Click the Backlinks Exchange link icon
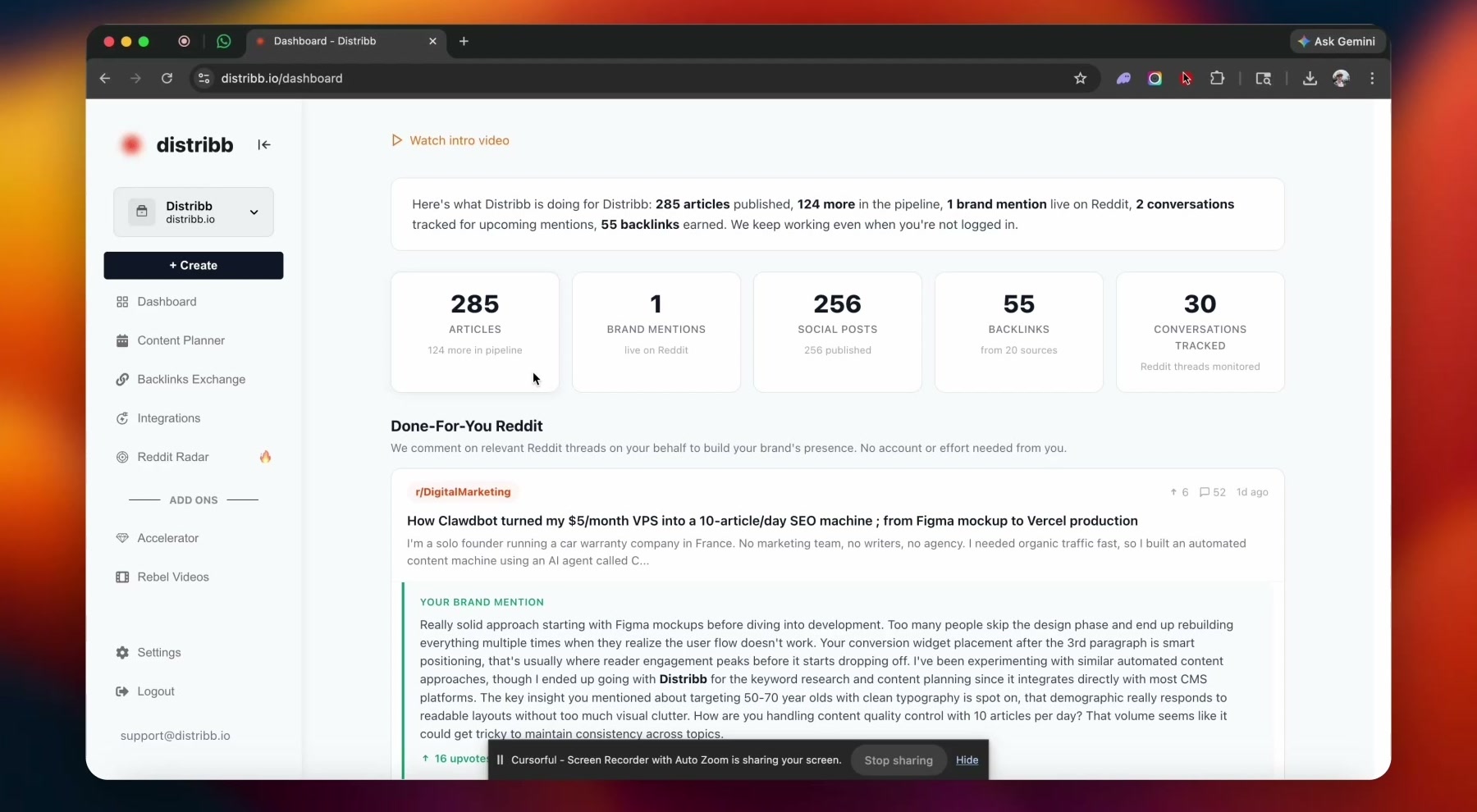This screenshot has height=812, width=1477. point(122,379)
